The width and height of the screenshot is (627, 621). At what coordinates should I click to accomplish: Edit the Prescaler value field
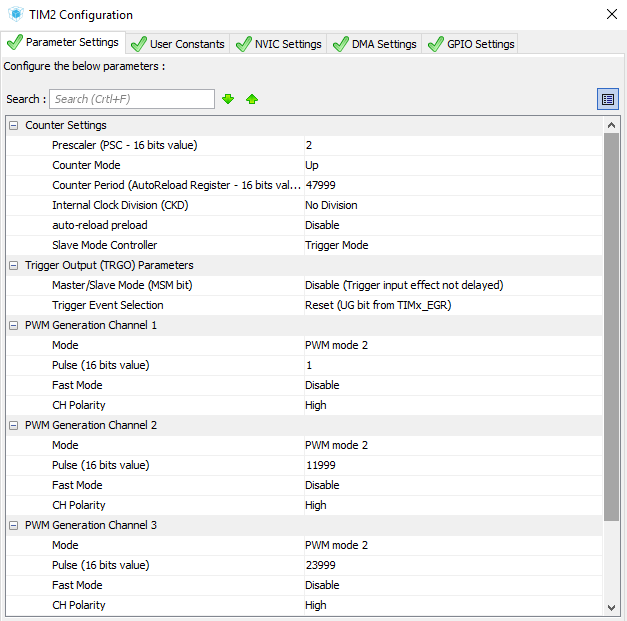(x=450, y=145)
